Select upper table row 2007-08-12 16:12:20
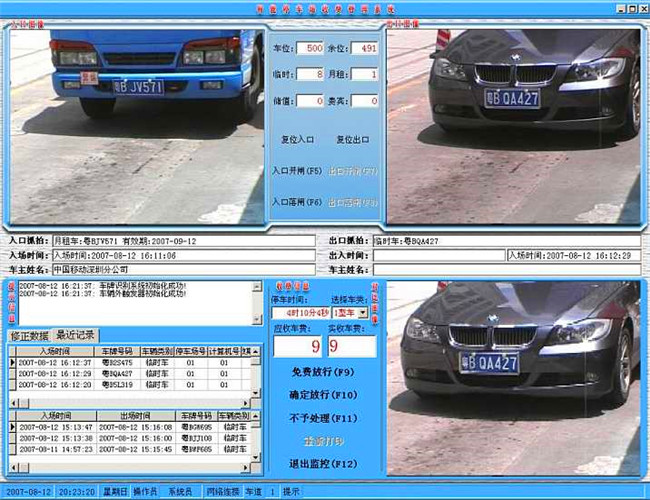This screenshot has width=650, height=500. click(x=130, y=385)
